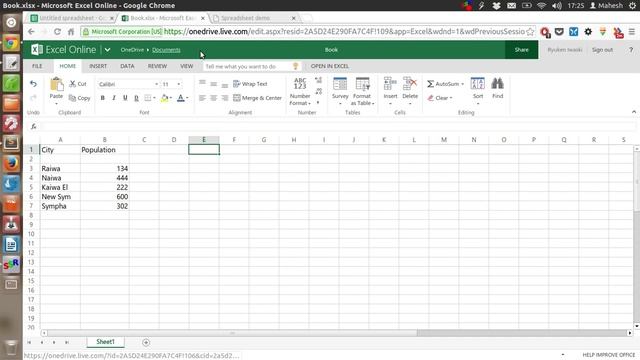Toggle Underline formatting
The height and width of the screenshot is (360, 640).
[125, 98]
